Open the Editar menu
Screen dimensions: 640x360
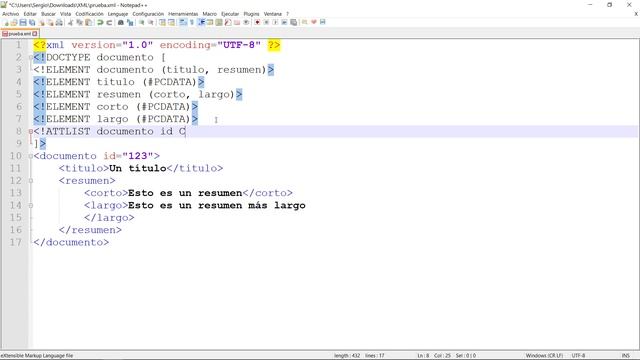[x=30, y=14]
